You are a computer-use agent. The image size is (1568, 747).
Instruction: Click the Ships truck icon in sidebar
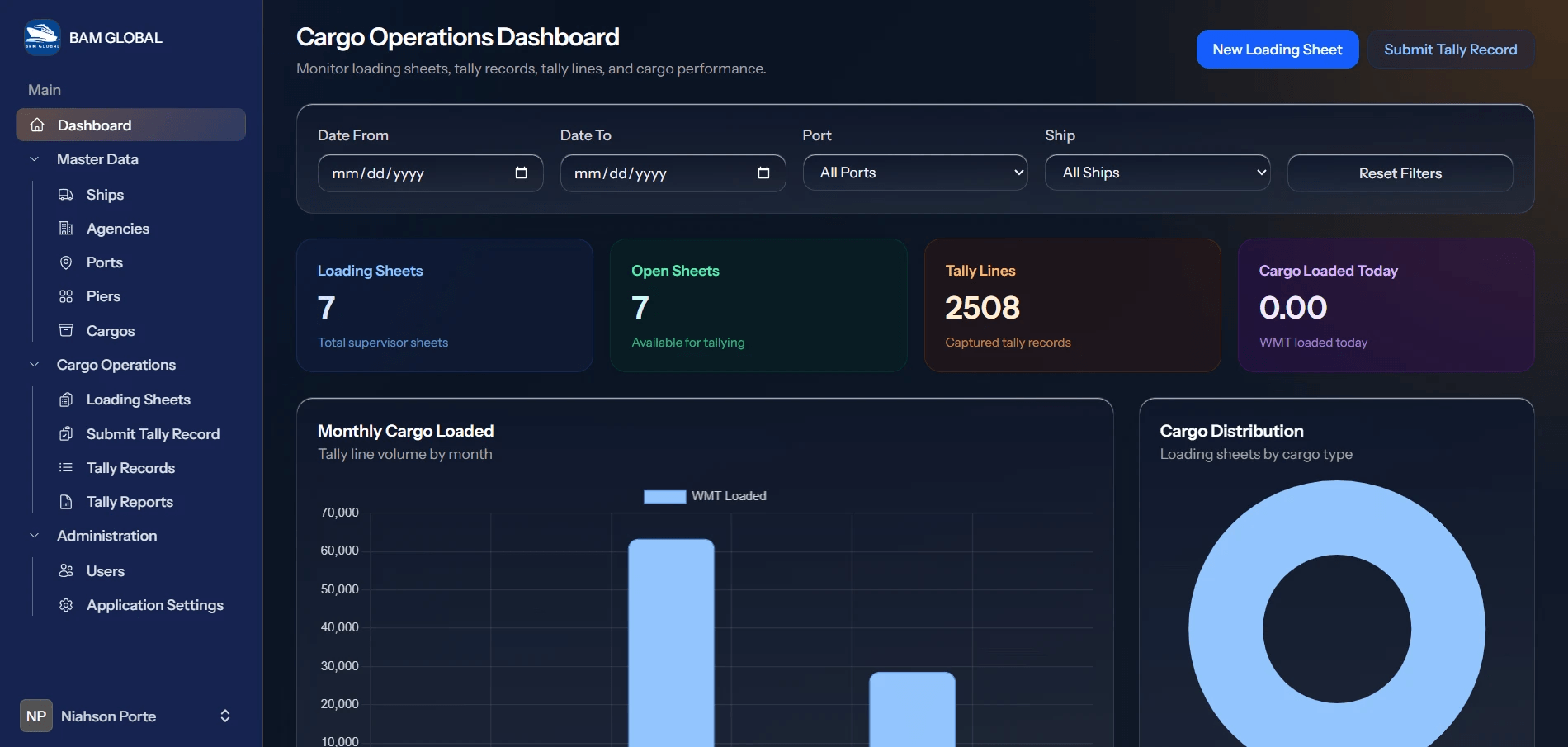coord(66,194)
